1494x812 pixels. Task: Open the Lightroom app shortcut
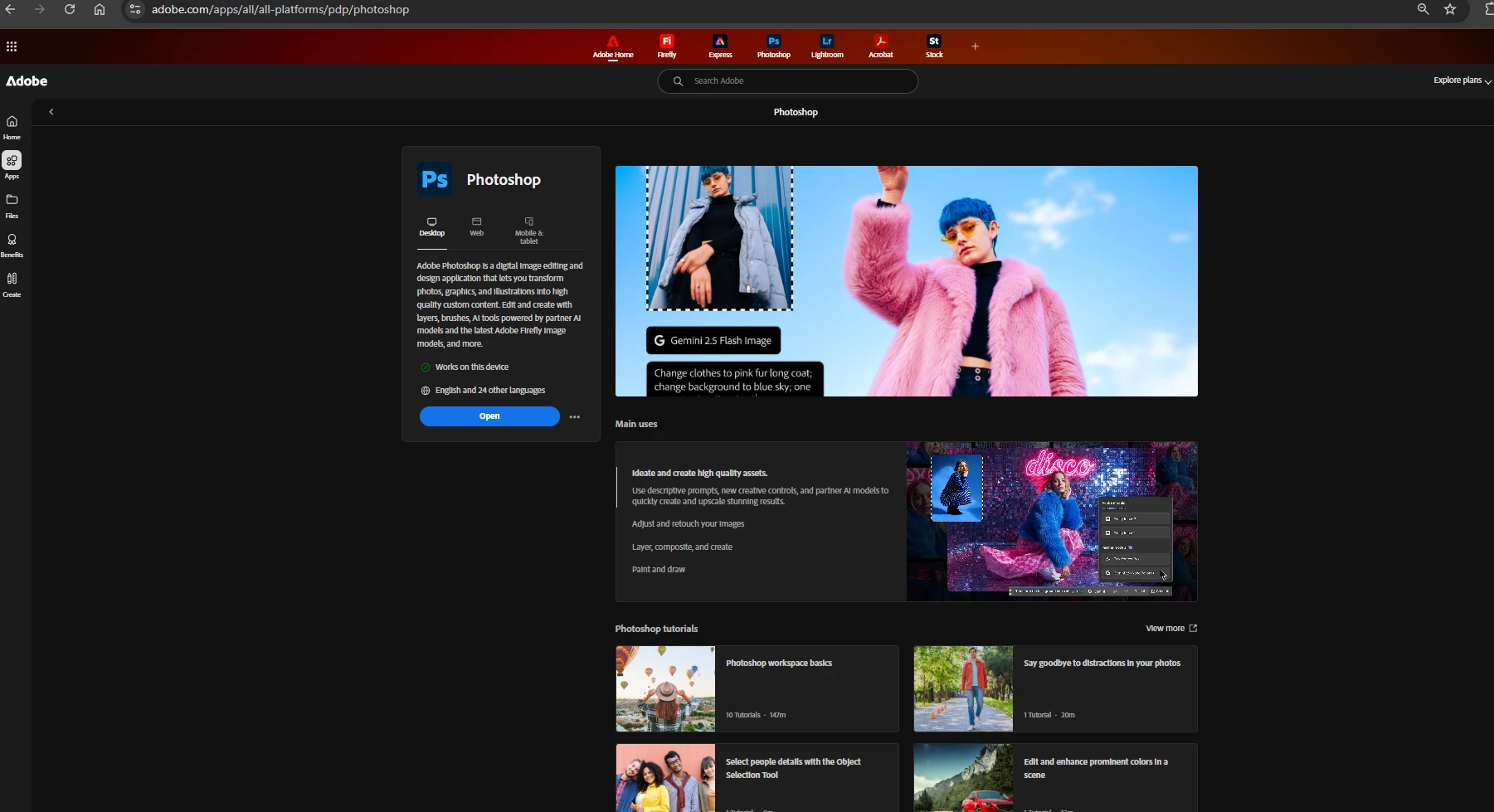pos(827,46)
